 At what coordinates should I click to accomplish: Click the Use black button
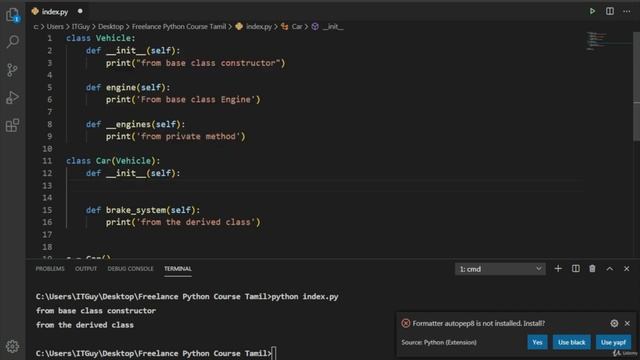pyautogui.click(x=571, y=342)
